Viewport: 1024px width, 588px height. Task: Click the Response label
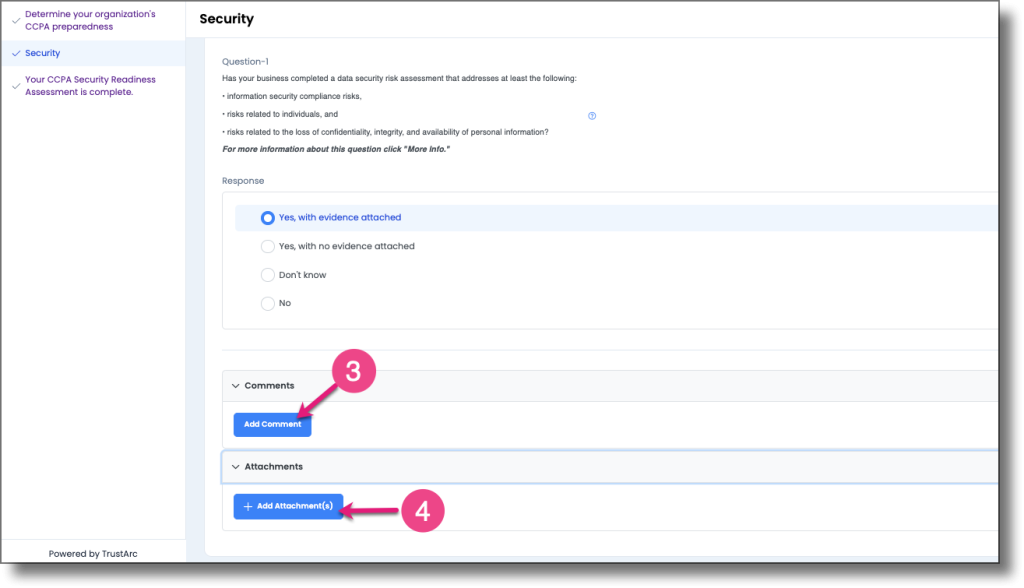(243, 181)
